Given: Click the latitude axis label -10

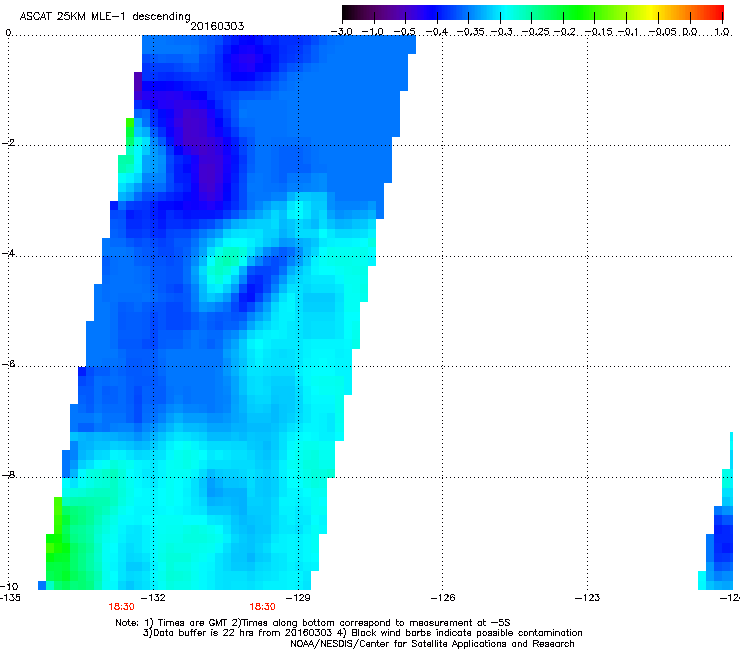Looking at the screenshot, I should (x=9, y=586).
